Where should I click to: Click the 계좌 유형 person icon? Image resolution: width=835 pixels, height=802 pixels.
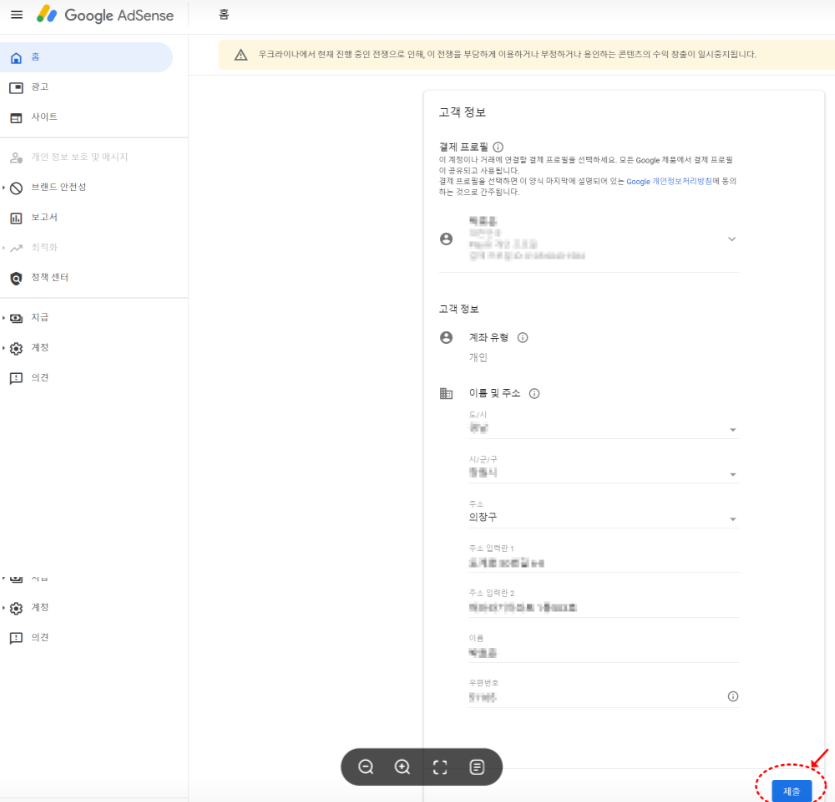click(446, 337)
